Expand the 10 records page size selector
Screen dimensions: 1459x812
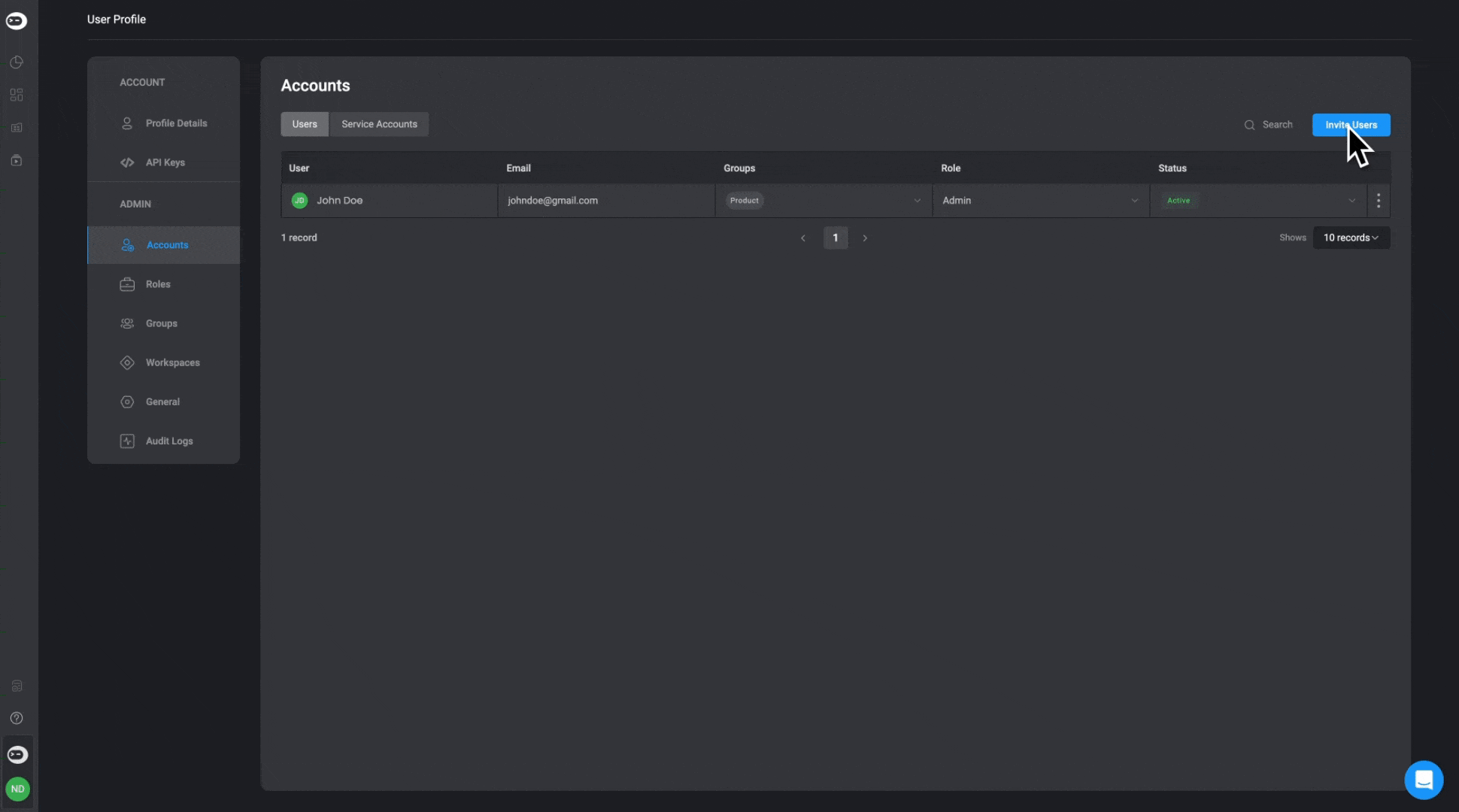(x=1351, y=238)
